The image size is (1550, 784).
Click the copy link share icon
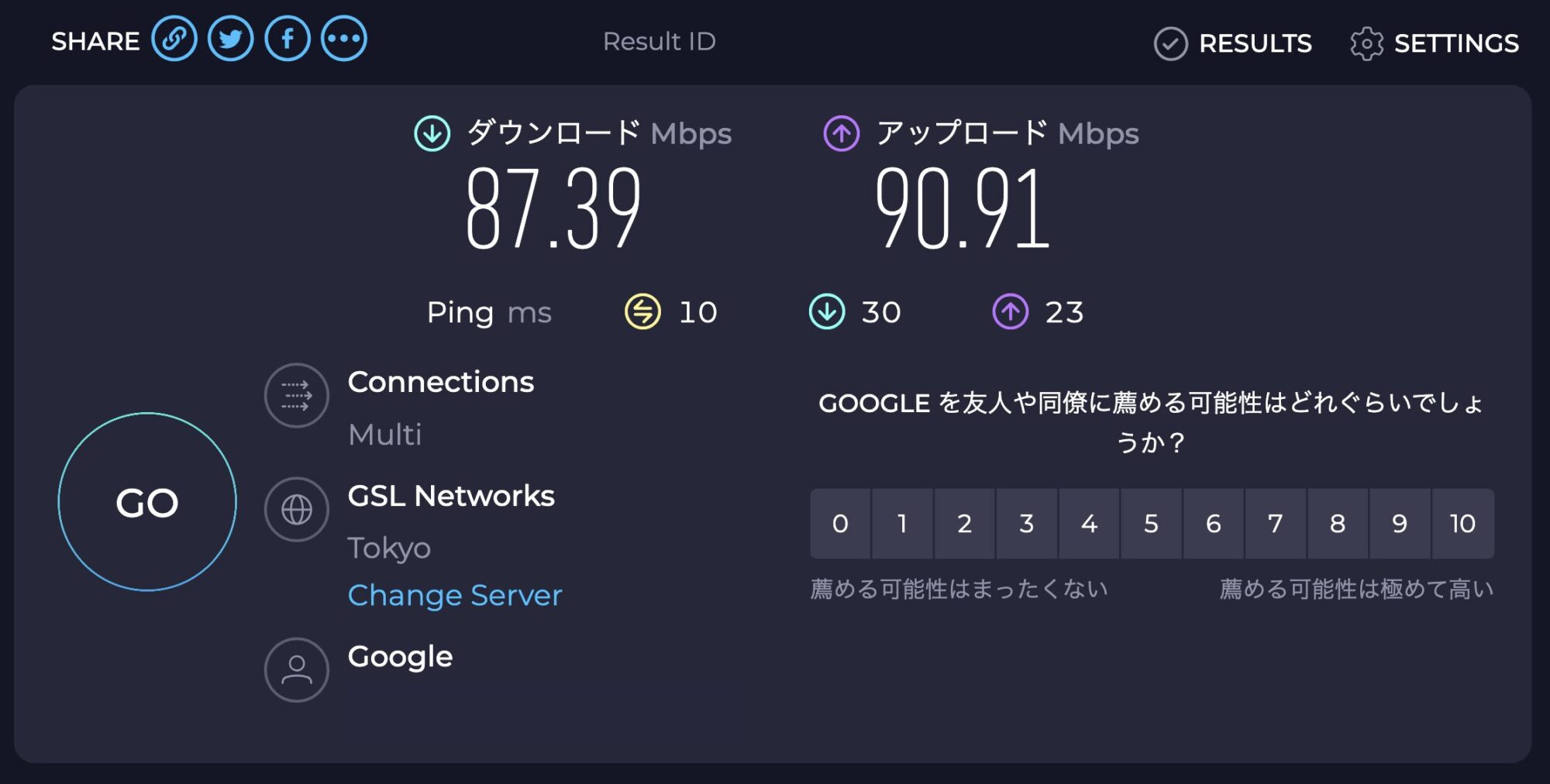[x=174, y=38]
